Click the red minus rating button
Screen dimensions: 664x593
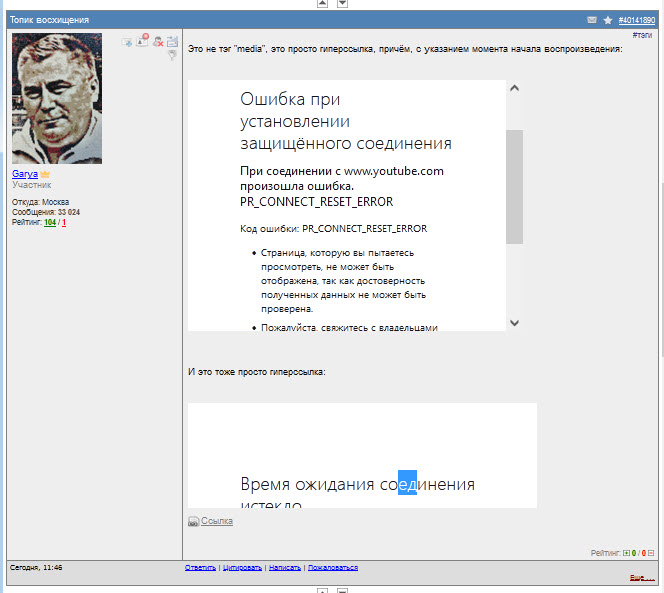point(651,552)
